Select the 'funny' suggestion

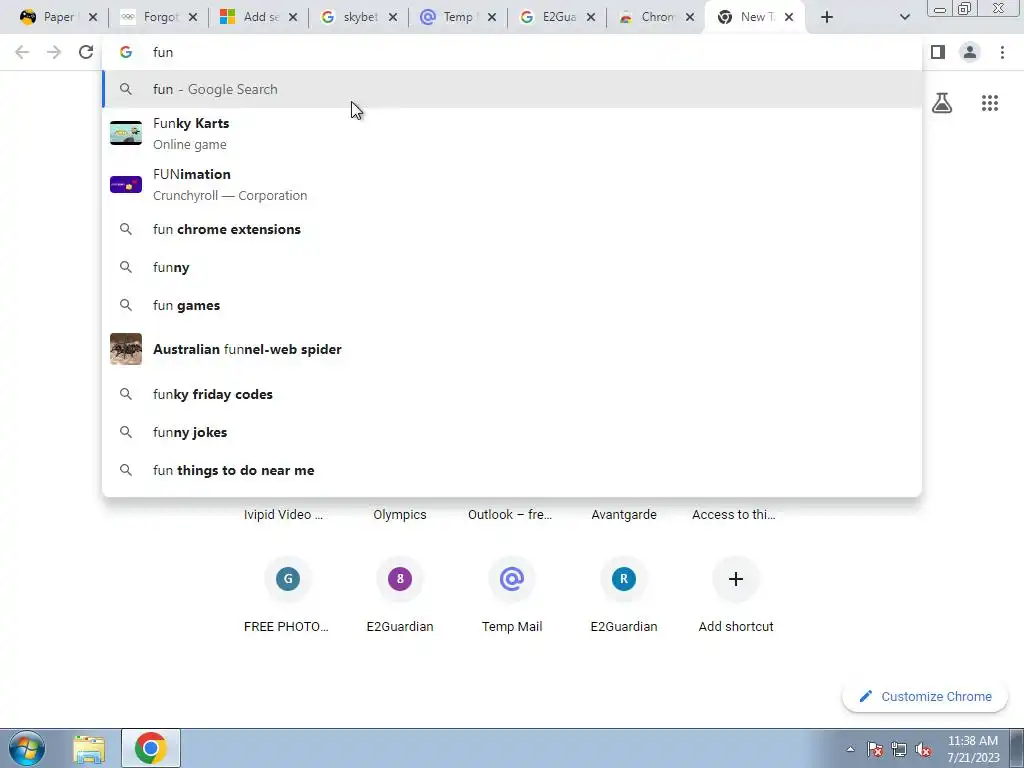[512, 267]
